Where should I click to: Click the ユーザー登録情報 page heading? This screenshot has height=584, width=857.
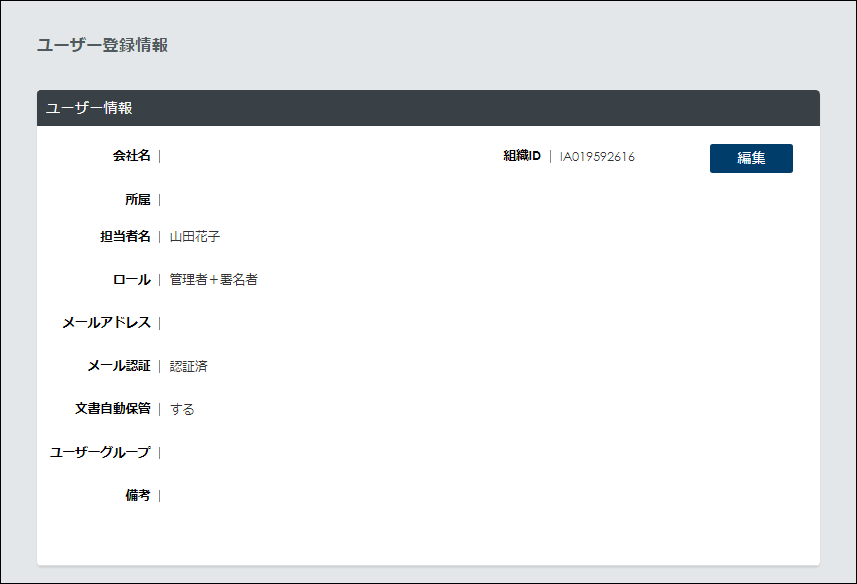pos(102,45)
